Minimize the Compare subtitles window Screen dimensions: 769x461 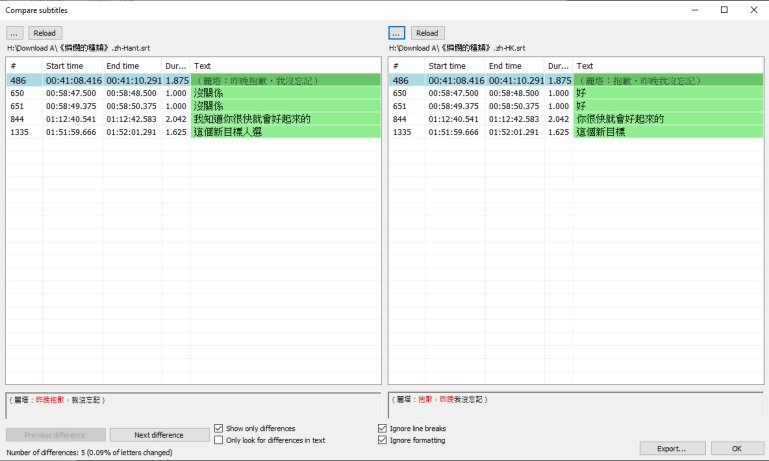pyautogui.click(x=695, y=10)
